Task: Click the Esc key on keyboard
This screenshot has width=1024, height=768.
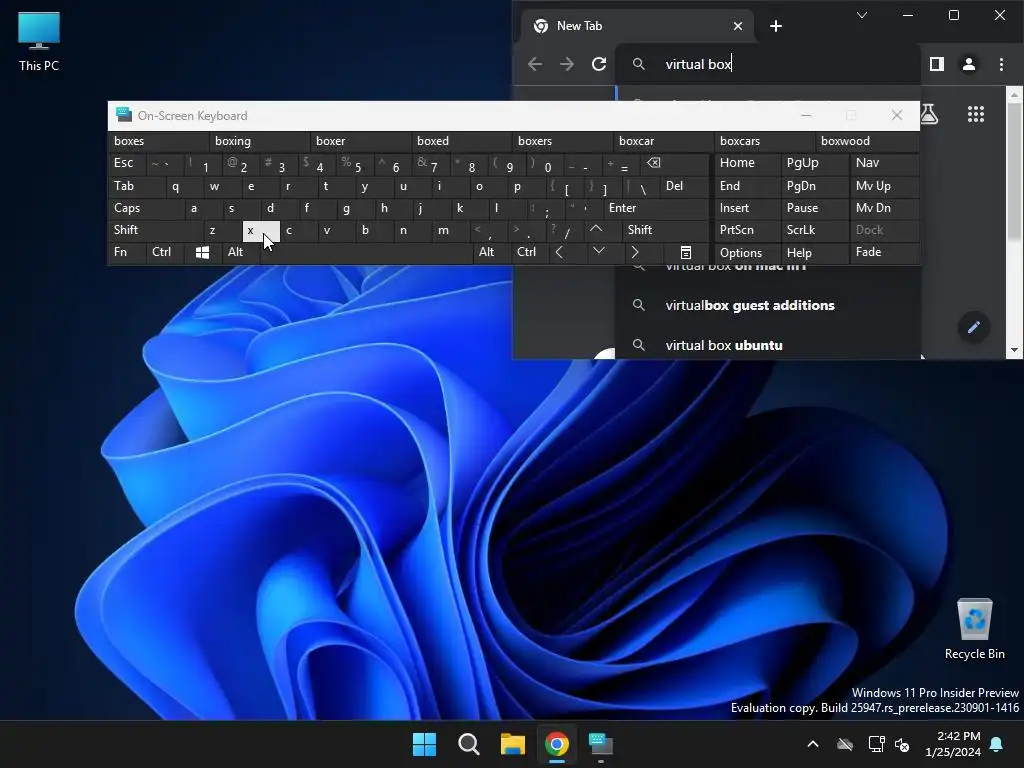Action: pyautogui.click(x=127, y=163)
